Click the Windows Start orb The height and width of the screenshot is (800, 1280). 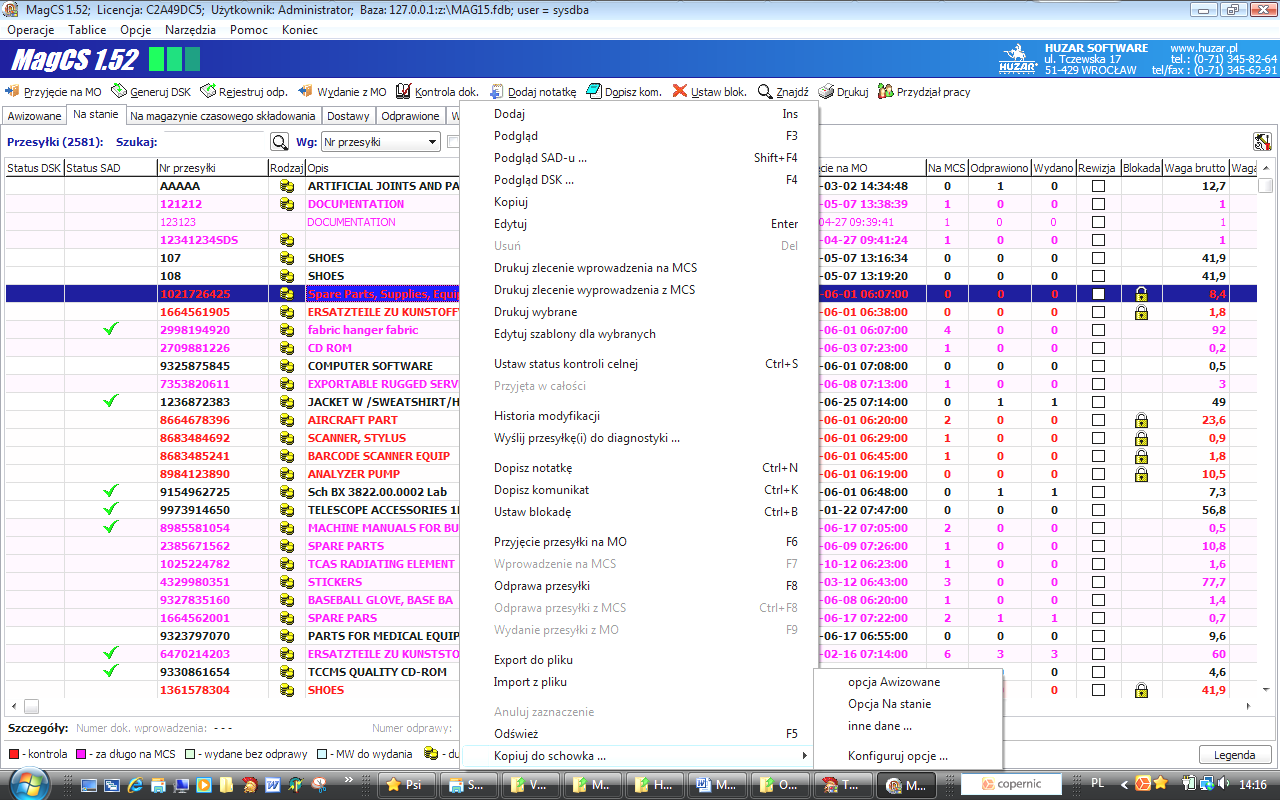point(28,783)
